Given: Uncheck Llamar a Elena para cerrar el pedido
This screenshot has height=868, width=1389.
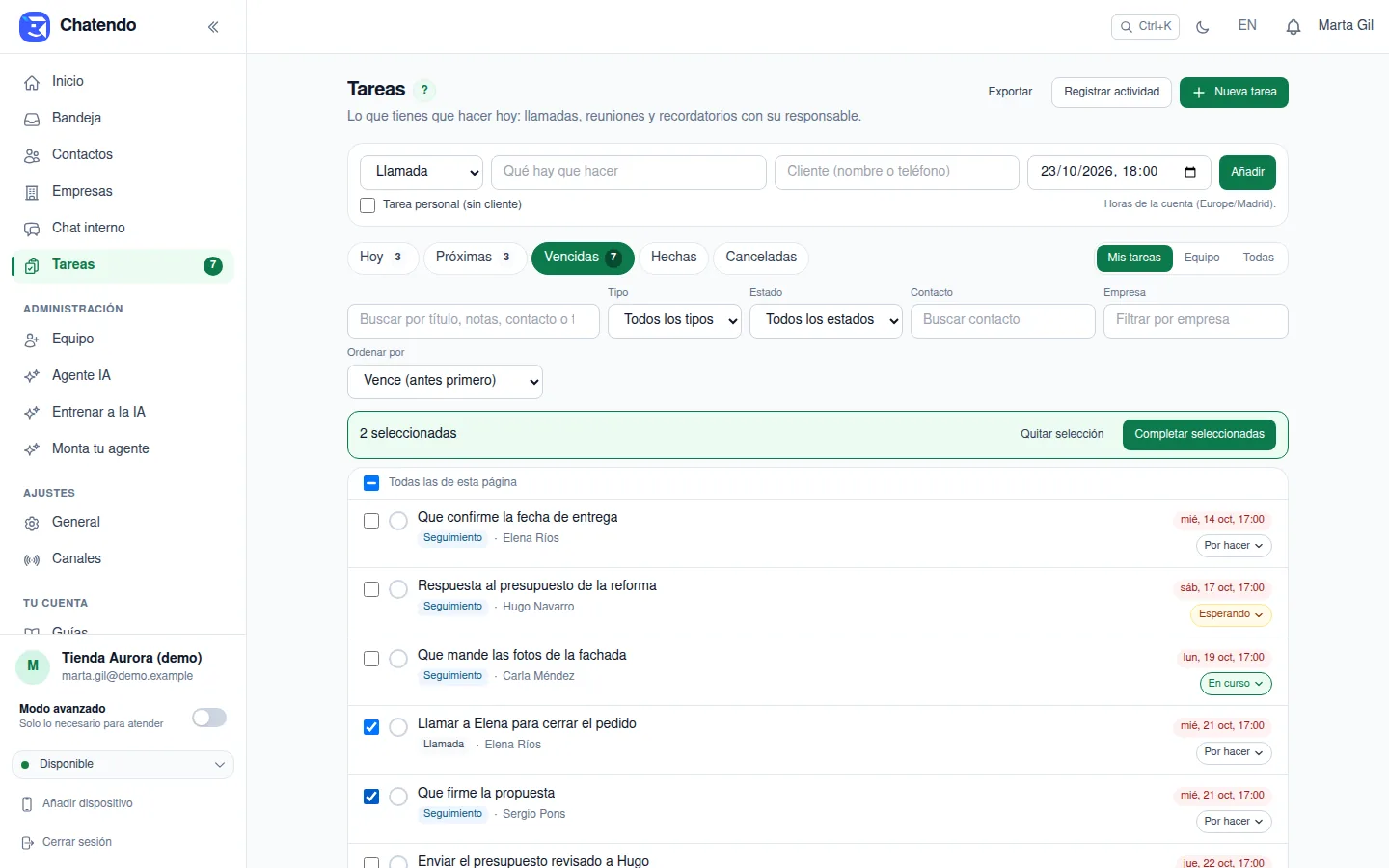Looking at the screenshot, I should [x=371, y=727].
